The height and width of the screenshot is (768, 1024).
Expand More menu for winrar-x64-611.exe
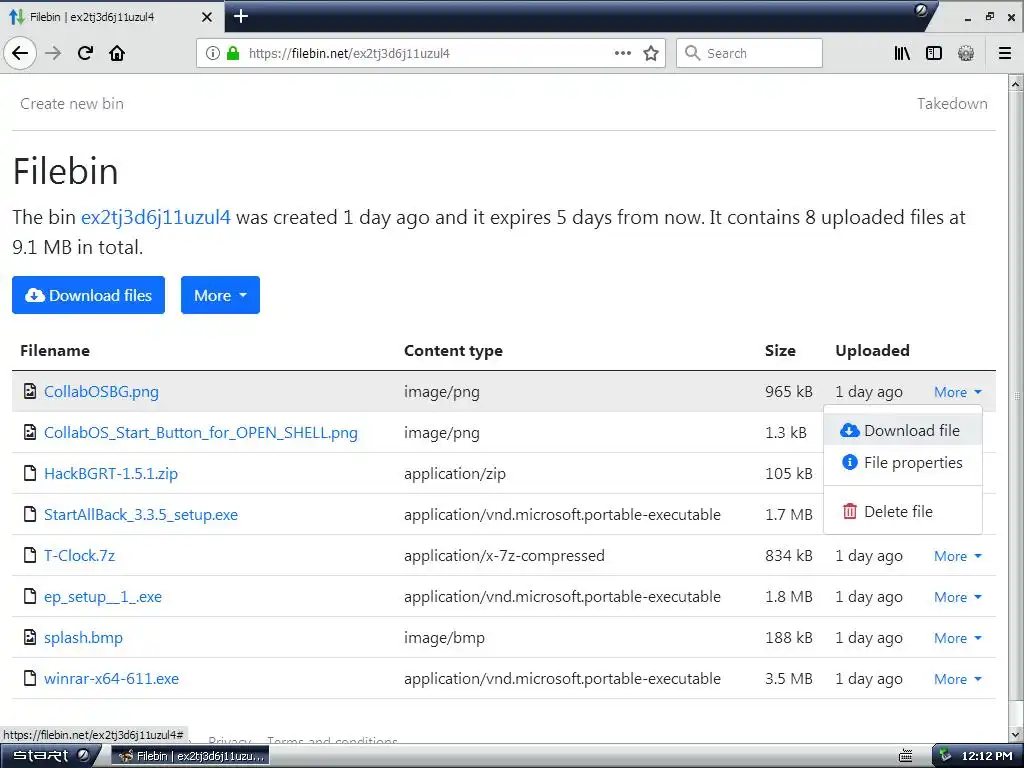coord(957,679)
